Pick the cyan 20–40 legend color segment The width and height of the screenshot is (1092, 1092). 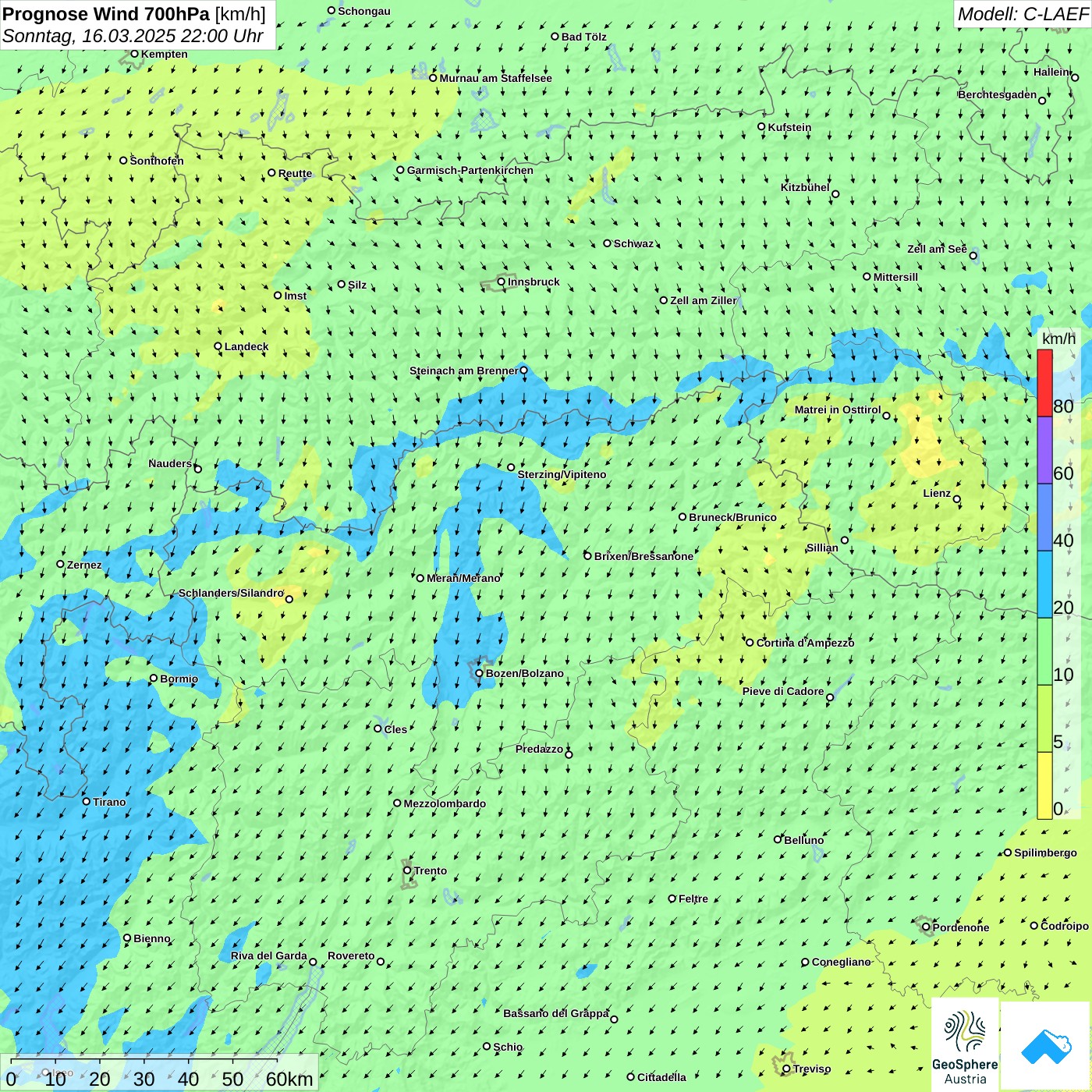coord(1044,585)
